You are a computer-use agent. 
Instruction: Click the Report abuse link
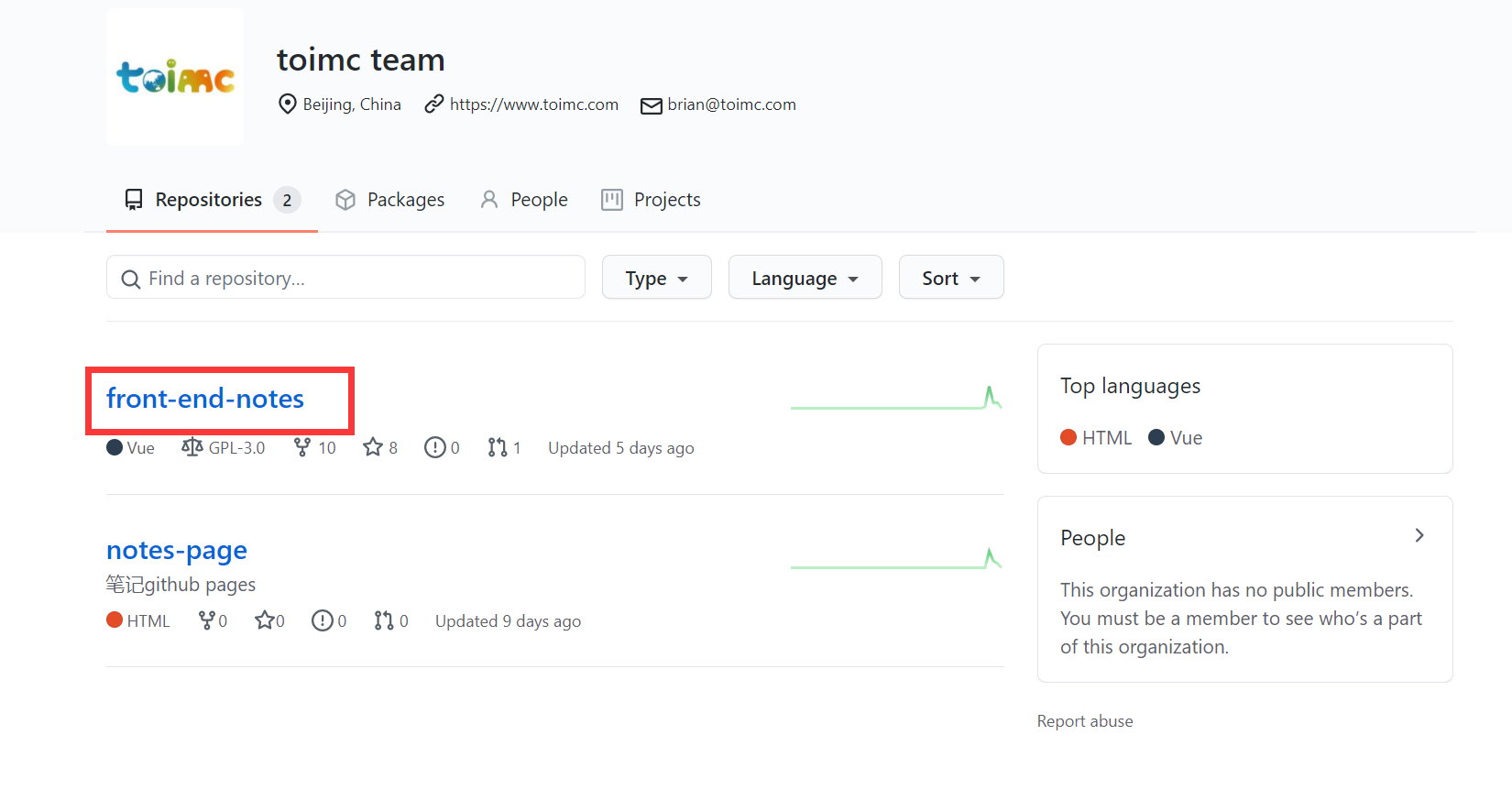tap(1085, 721)
